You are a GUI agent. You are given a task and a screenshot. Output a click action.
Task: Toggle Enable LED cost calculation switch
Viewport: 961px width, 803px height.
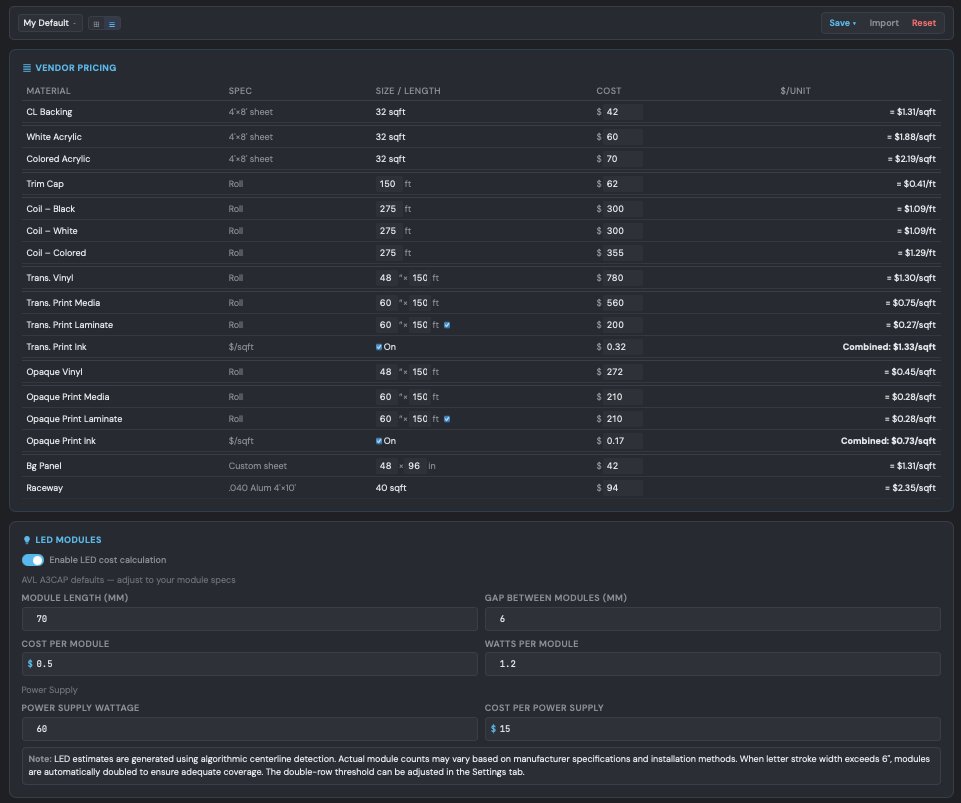click(x=33, y=560)
